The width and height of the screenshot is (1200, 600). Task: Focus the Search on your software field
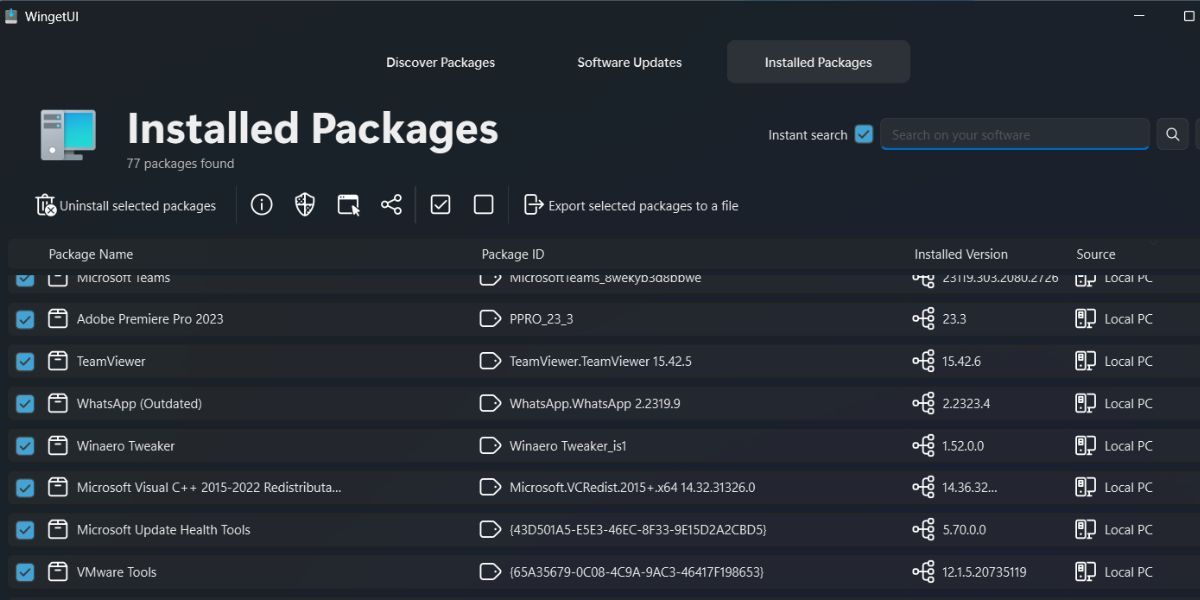tap(1014, 134)
